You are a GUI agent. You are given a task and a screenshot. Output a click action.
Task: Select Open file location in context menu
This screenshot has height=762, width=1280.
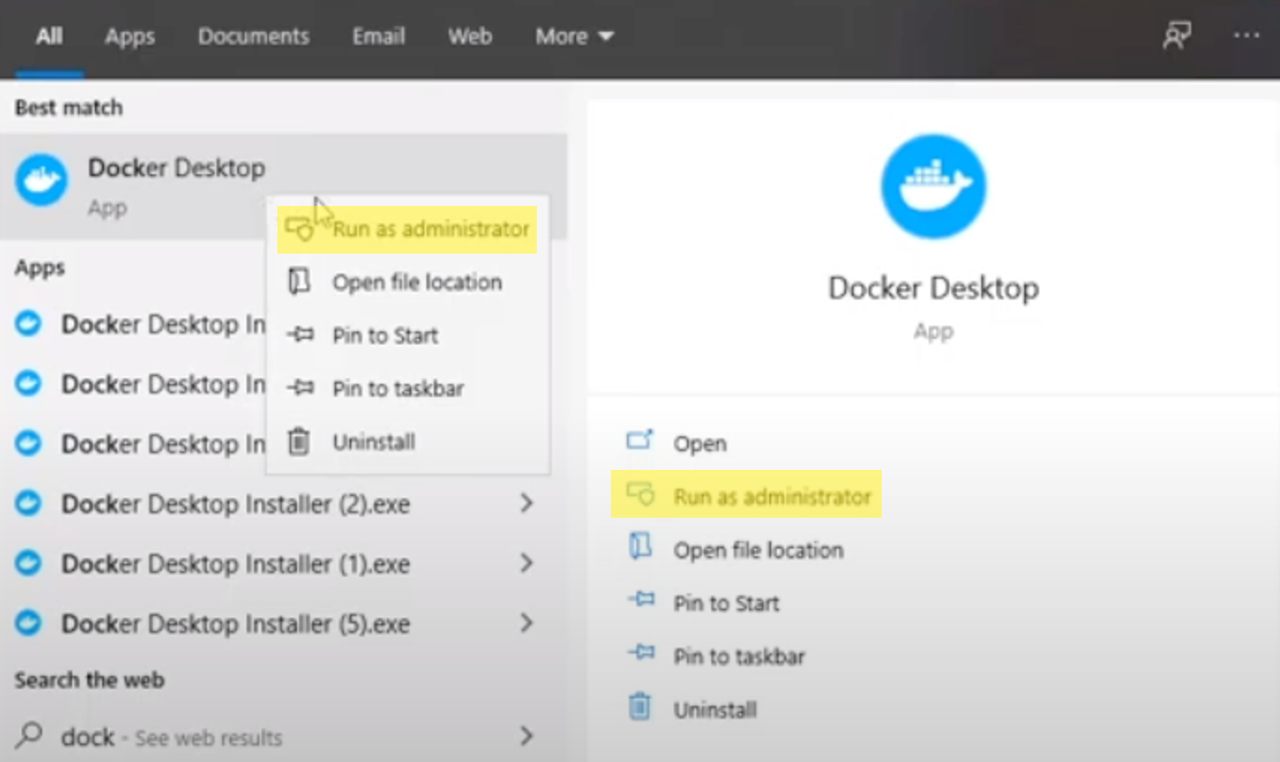(416, 282)
